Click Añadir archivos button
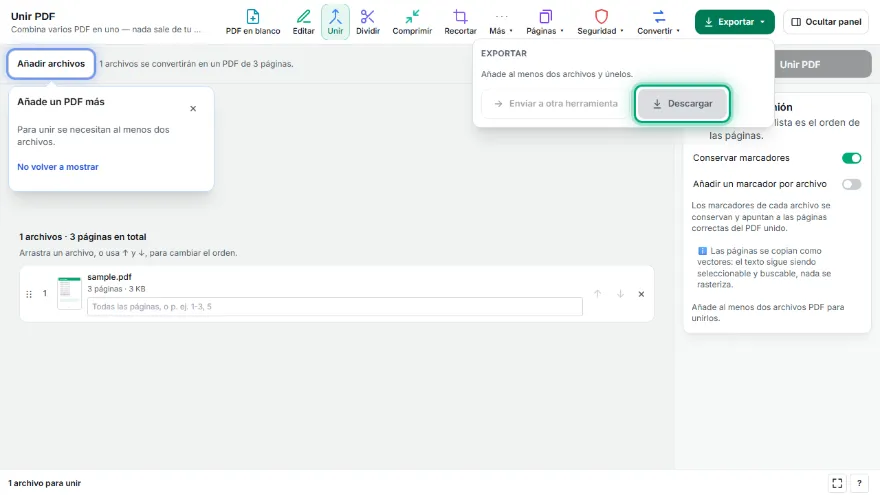Viewport: 880px width, 495px height. [x=51, y=64]
